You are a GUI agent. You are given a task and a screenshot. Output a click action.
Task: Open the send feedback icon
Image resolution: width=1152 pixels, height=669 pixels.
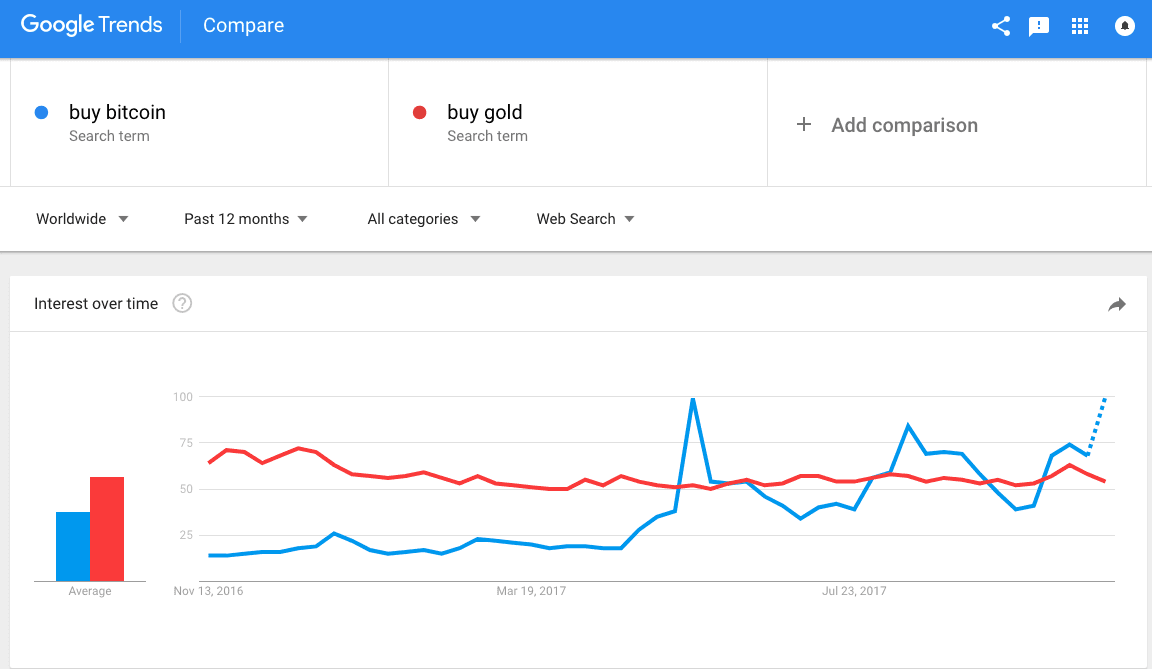pyautogui.click(x=1039, y=27)
